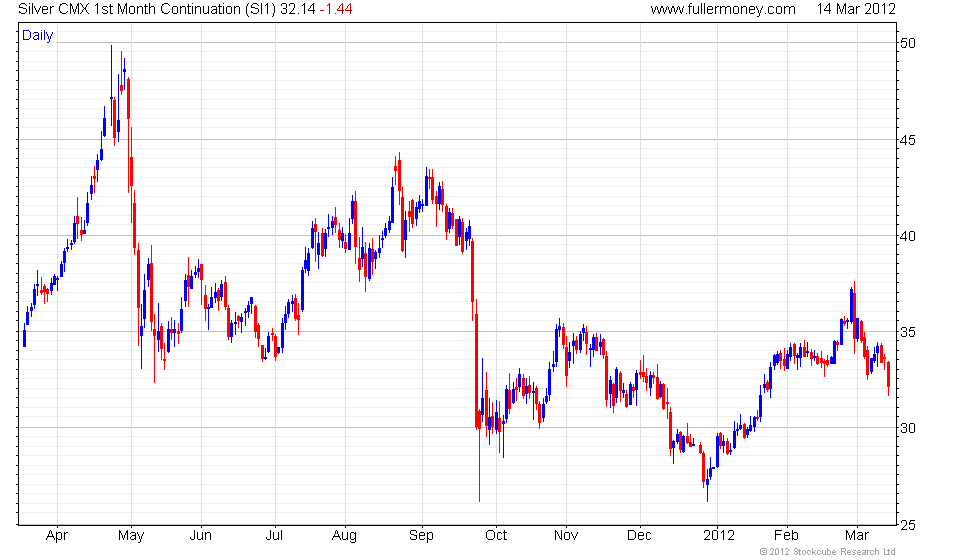Image resolution: width=980 pixels, height=560 pixels.
Task: Click the Mar month axis label
Action: [857, 536]
